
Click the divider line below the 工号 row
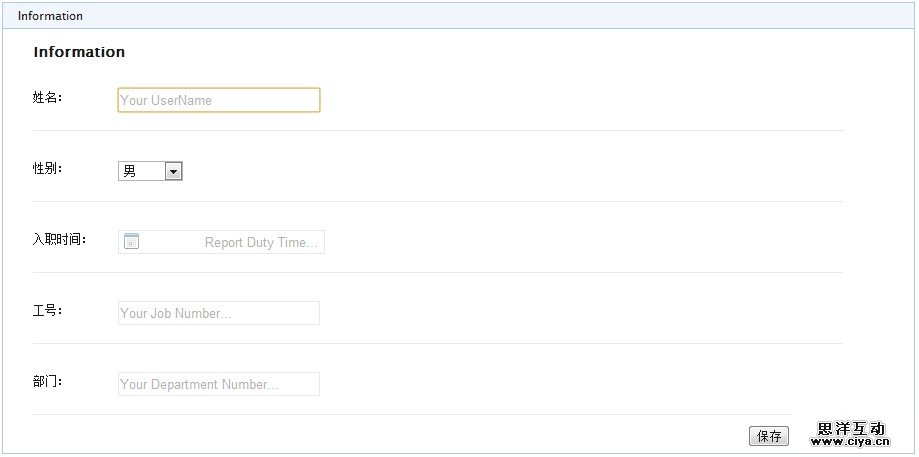(x=437, y=343)
